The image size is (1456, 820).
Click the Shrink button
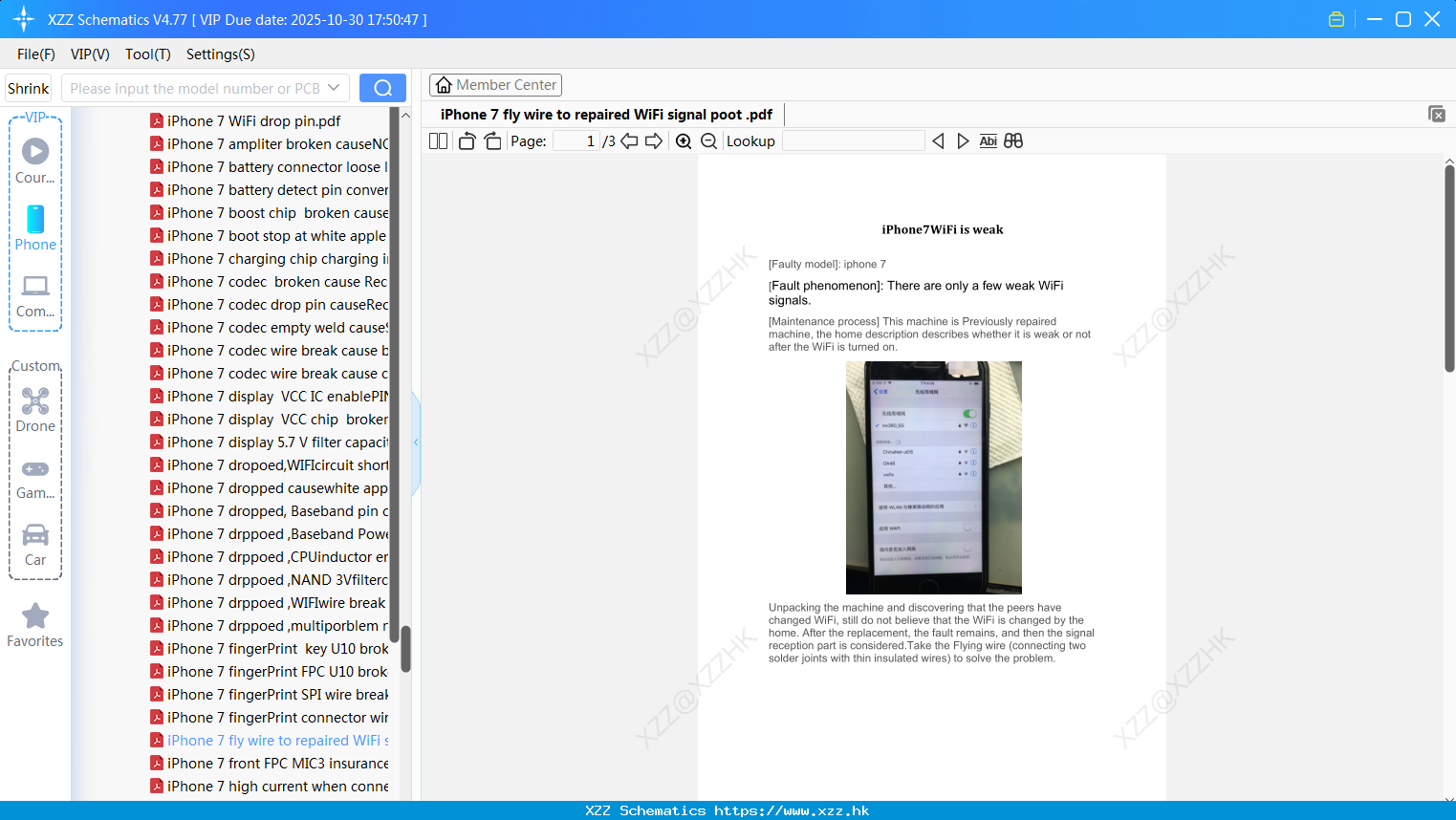(x=28, y=88)
